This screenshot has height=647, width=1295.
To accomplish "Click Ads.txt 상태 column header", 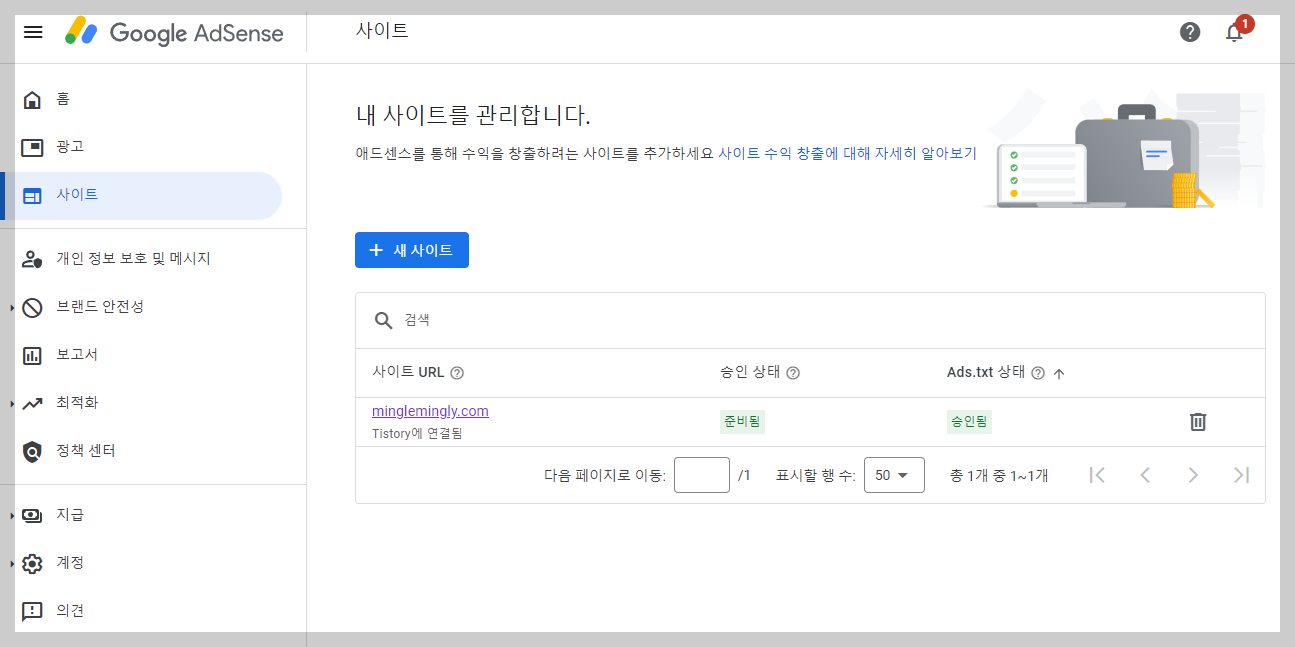I will pos(986,373).
